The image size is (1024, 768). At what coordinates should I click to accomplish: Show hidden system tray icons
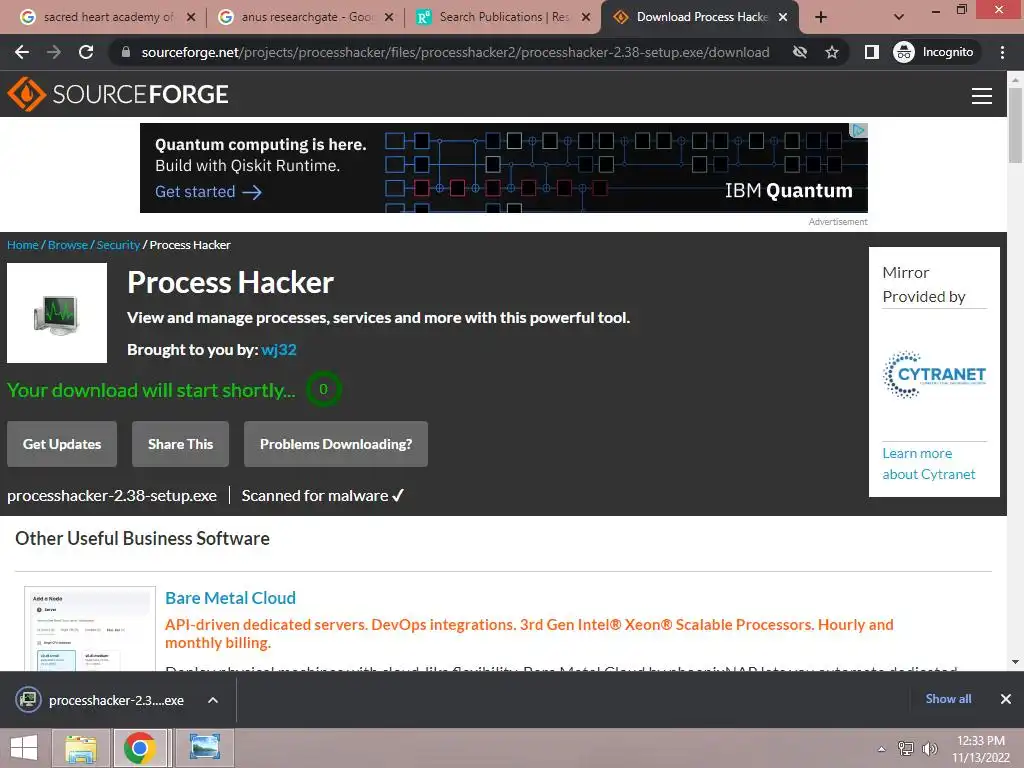(882, 749)
